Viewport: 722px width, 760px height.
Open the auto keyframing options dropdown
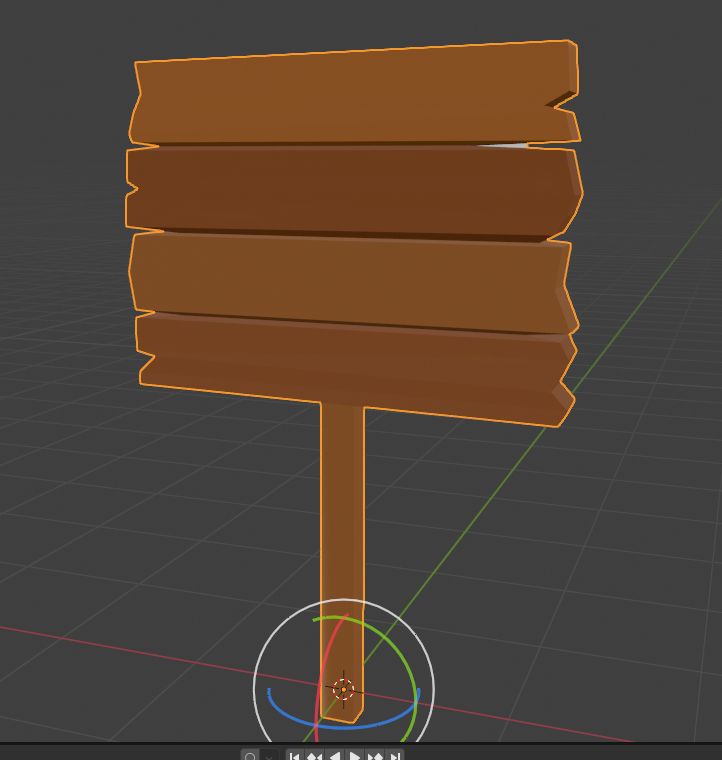(269, 756)
